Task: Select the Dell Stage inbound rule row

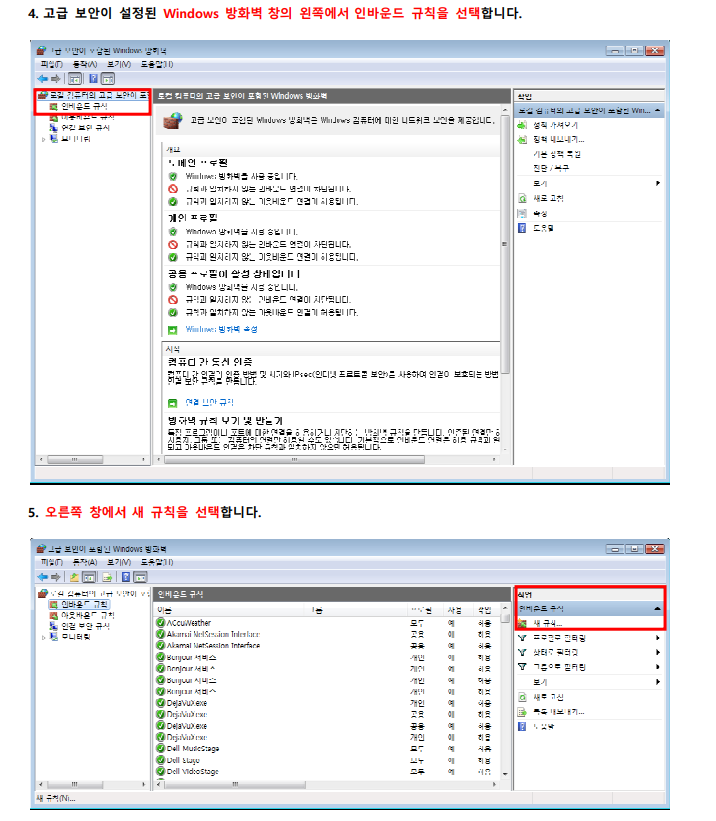Action: coord(328,760)
